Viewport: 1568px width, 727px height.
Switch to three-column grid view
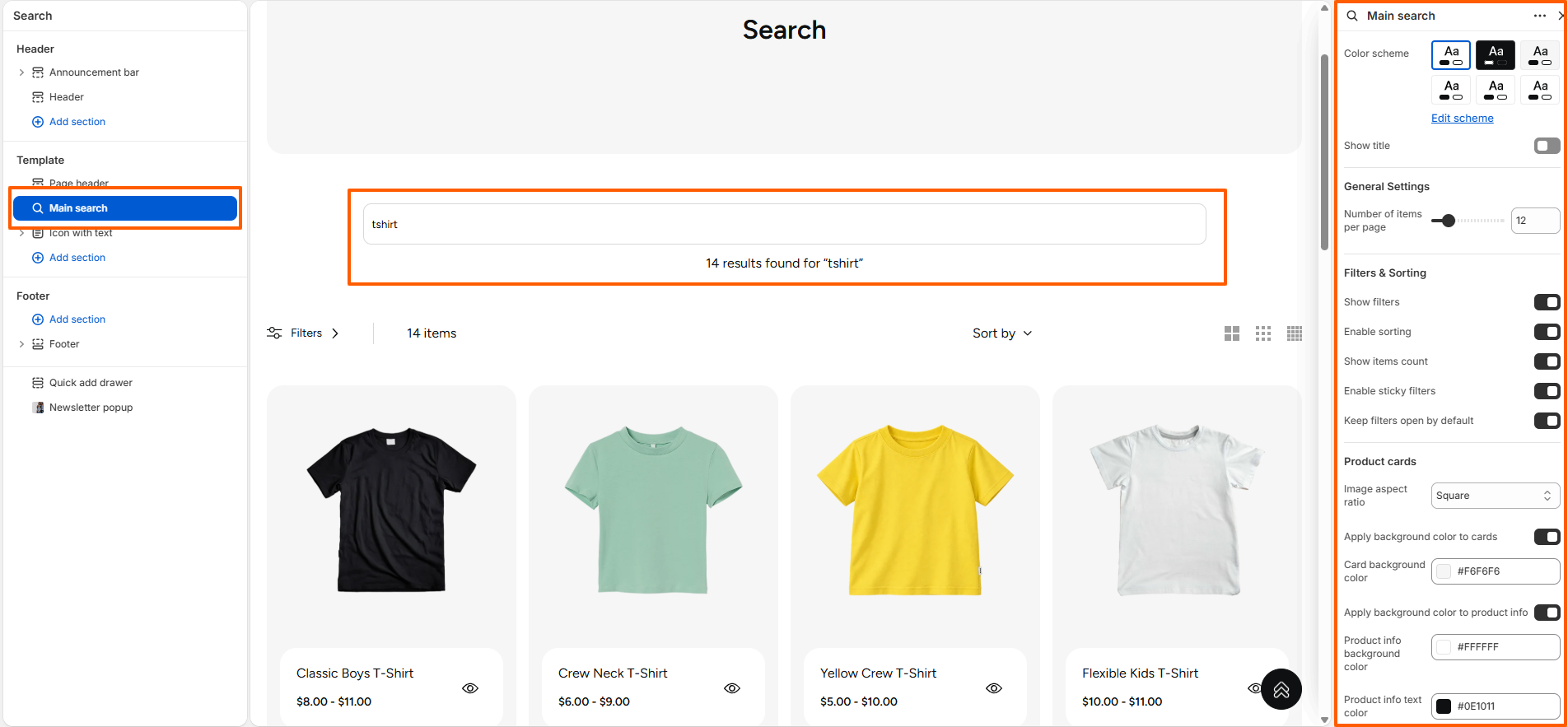click(x=1263, y=333)
